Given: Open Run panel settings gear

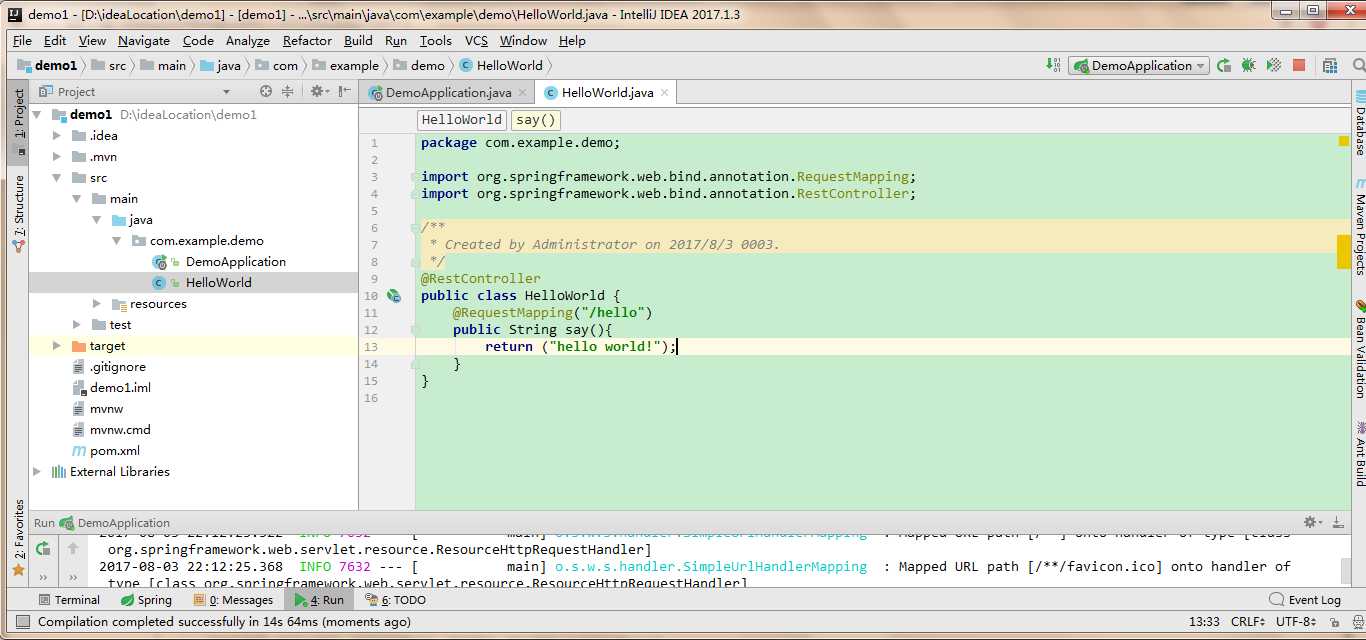Looking at the screenshot, I should pyautogui.click(x=1313, y=522).
